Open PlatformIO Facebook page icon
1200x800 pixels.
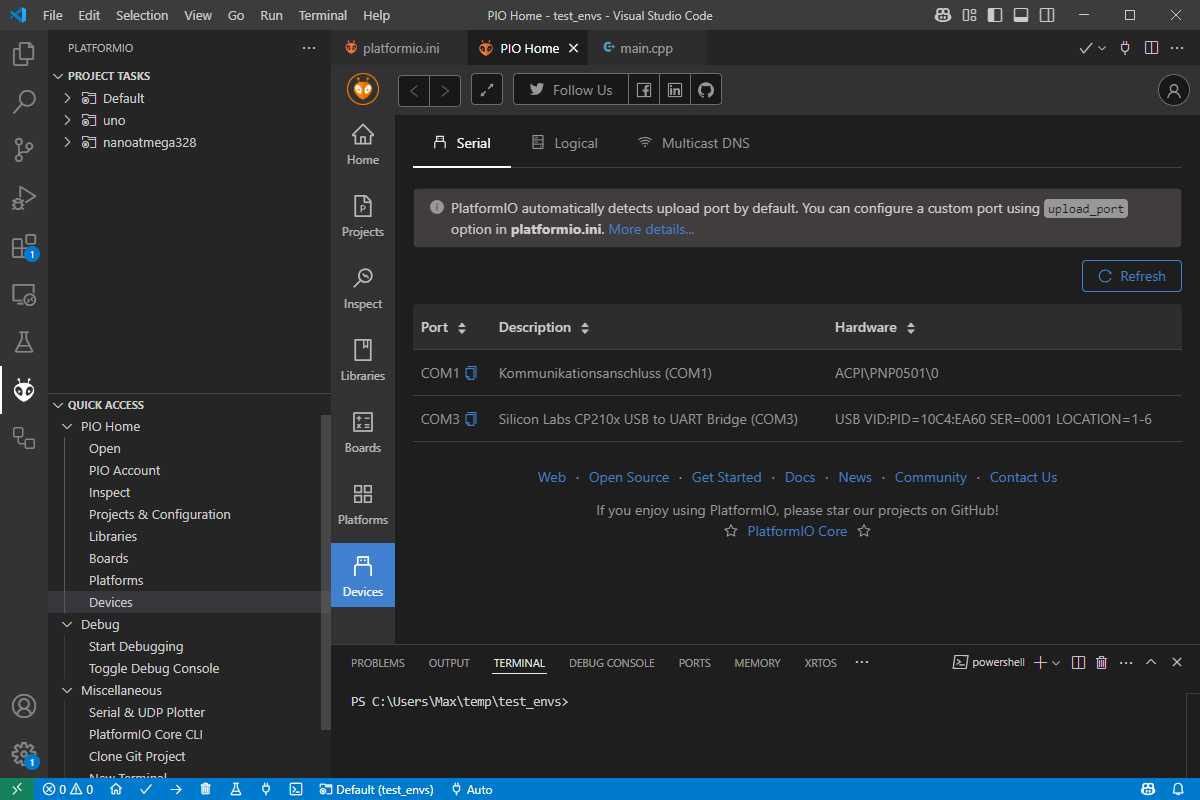(x=644, y=90)
